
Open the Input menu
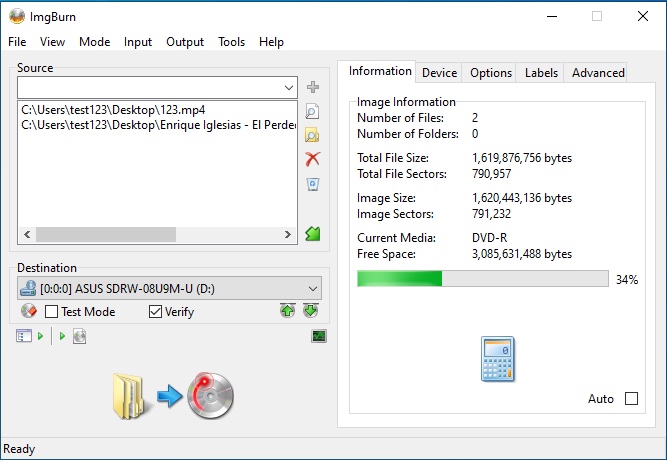tap(138, 42)
